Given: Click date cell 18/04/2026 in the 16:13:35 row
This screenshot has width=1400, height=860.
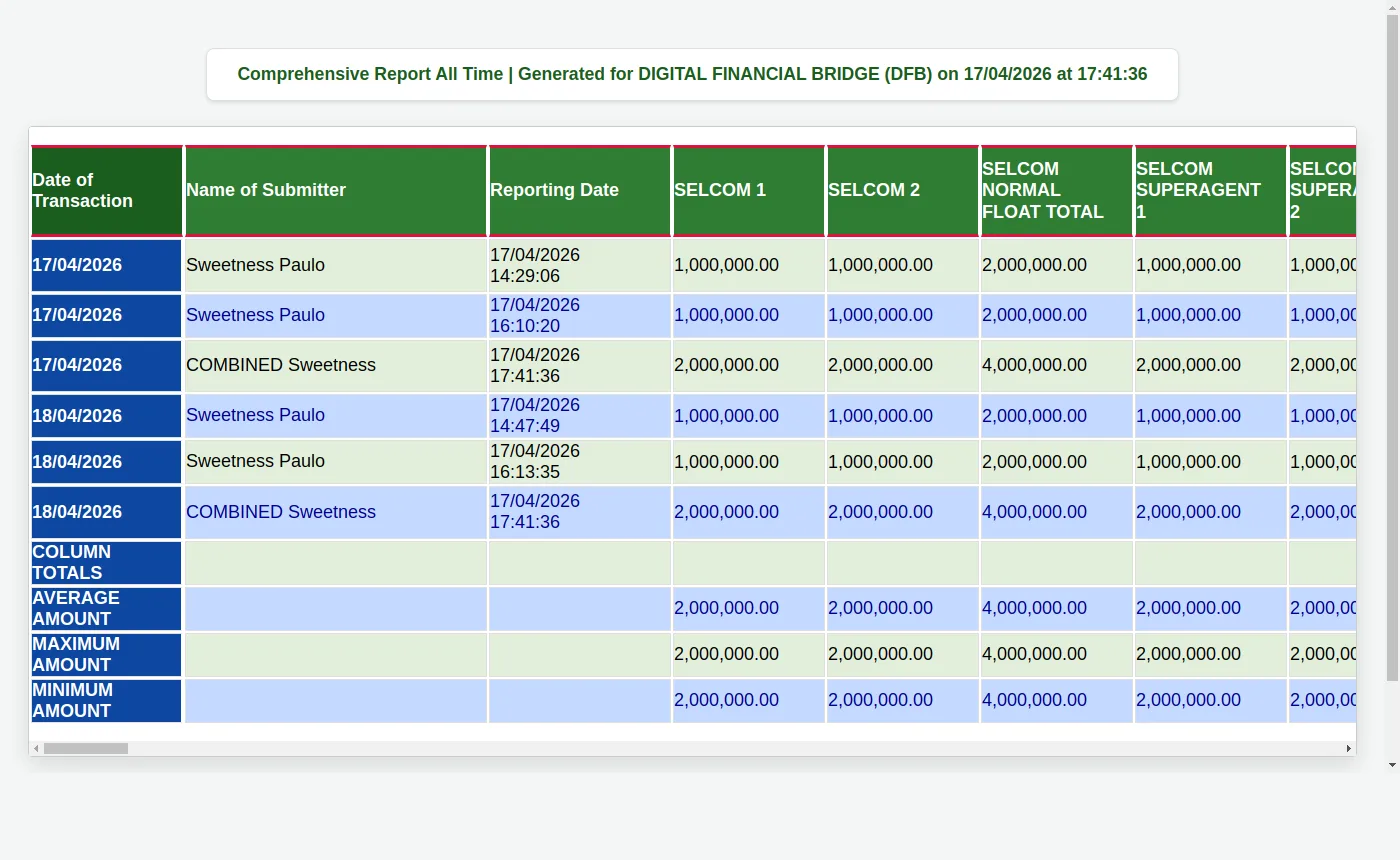Looking at the screenshot, I should click(x=106, y=461).
